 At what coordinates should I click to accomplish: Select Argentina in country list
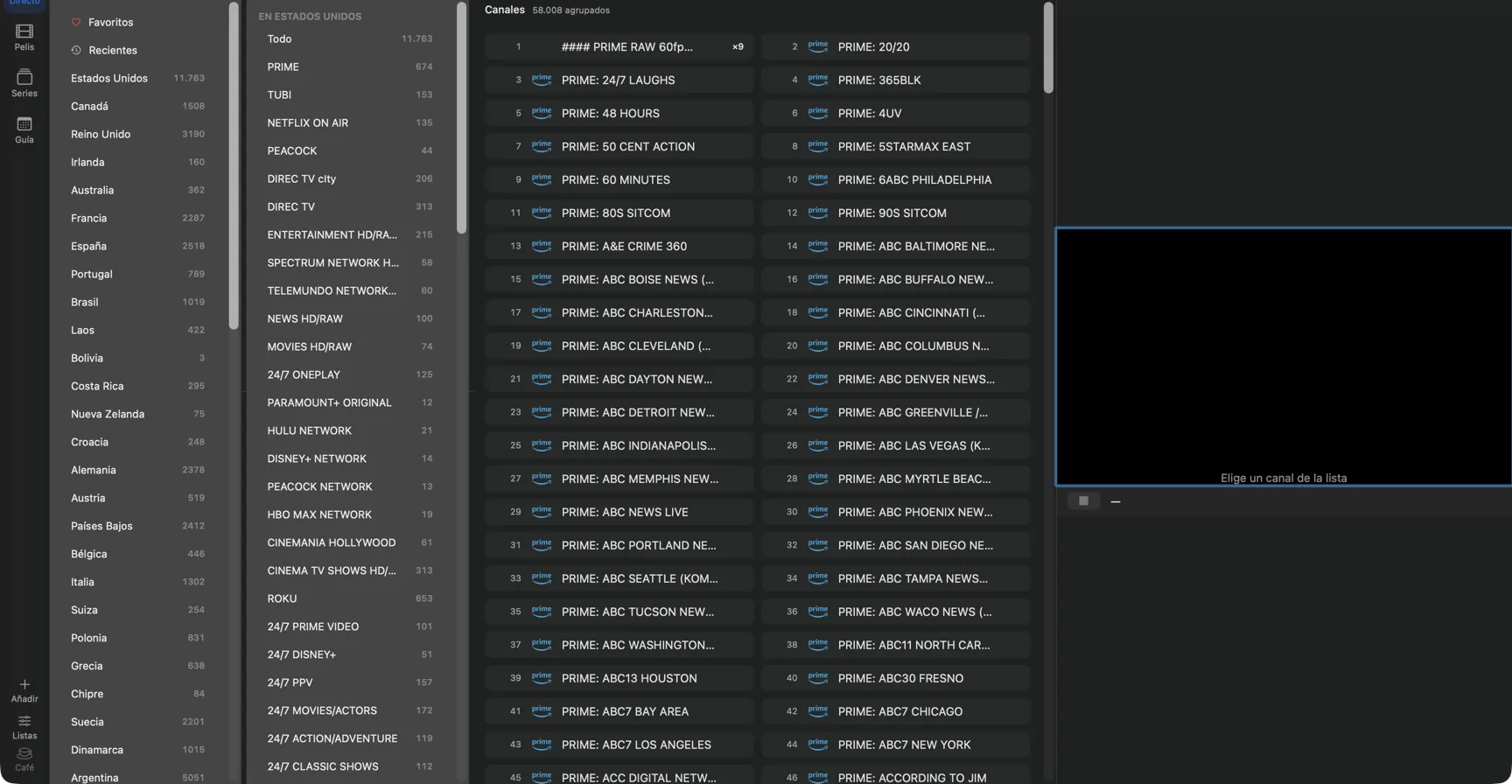click(138, 777)
